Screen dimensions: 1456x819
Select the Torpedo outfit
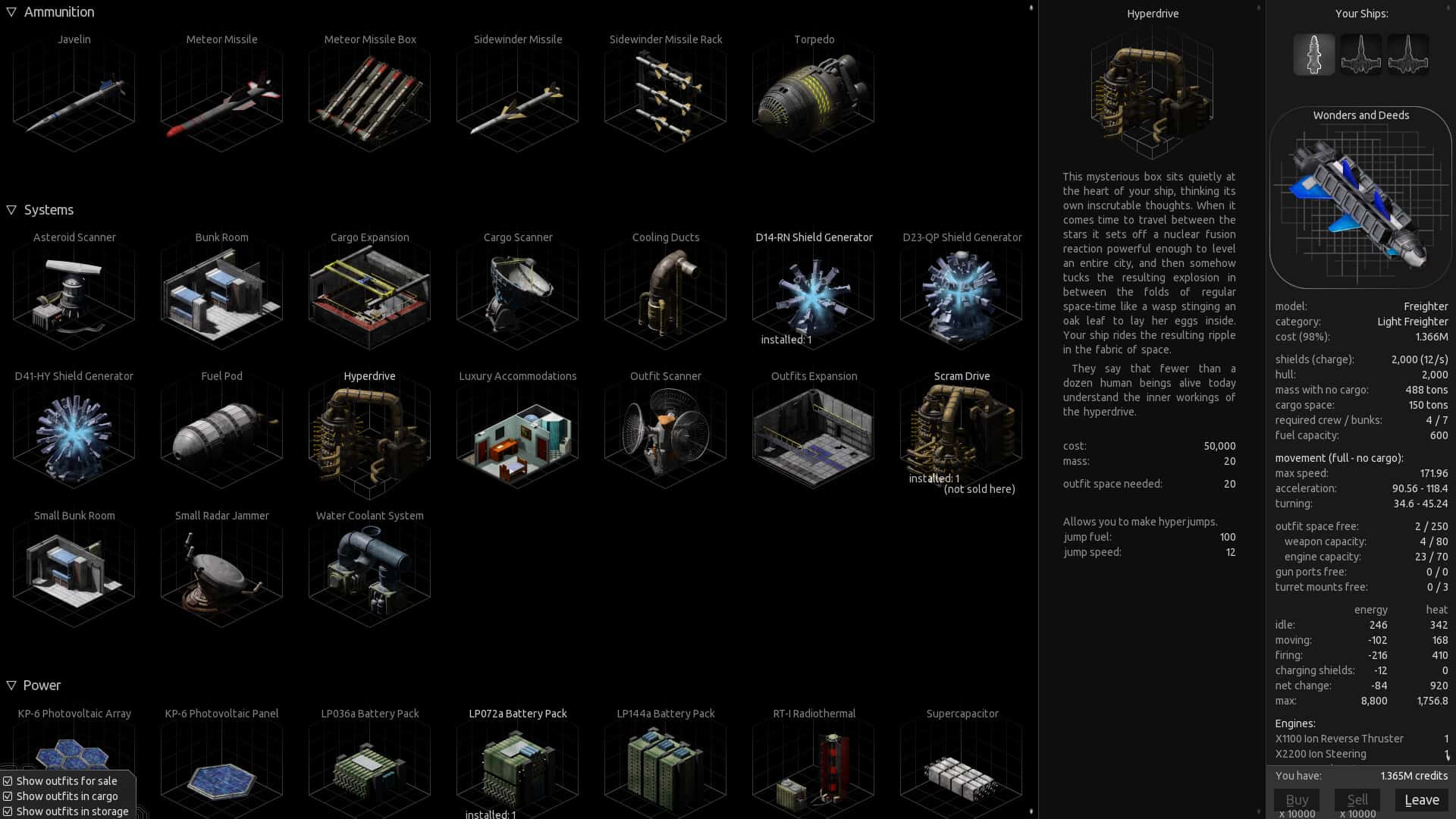pos(813,95)
